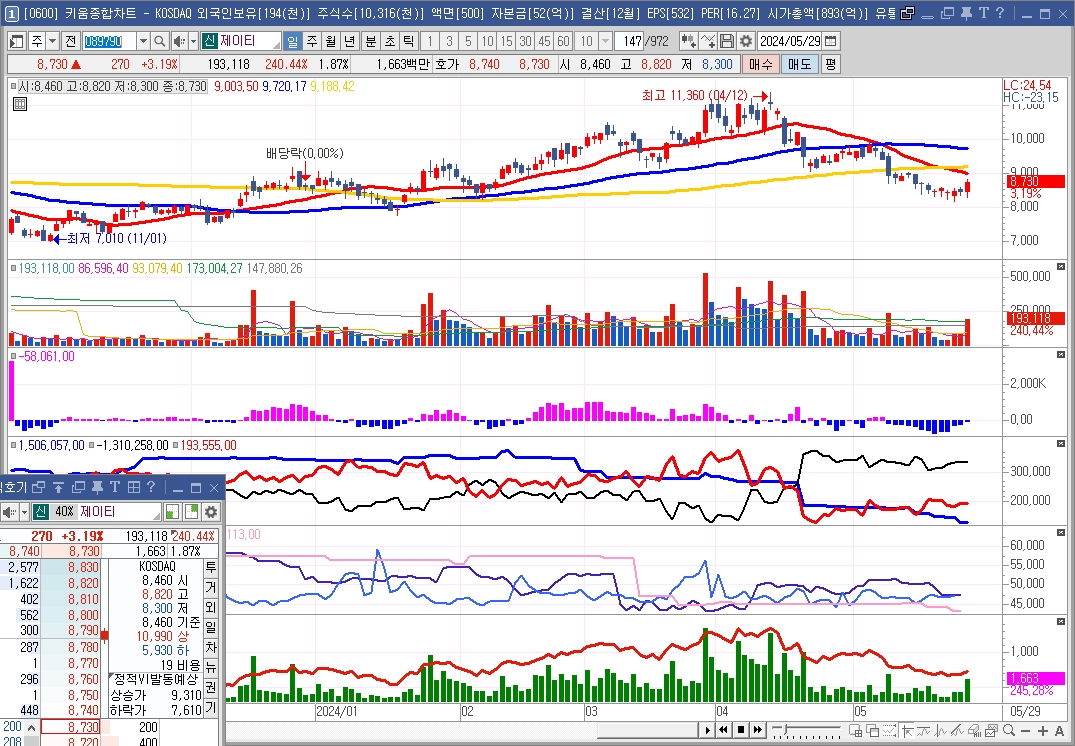Image resolution: width=1075 pixels, height=746 pixels.
Task: Open the 차 side tab in order book
Action: [210, 647]
